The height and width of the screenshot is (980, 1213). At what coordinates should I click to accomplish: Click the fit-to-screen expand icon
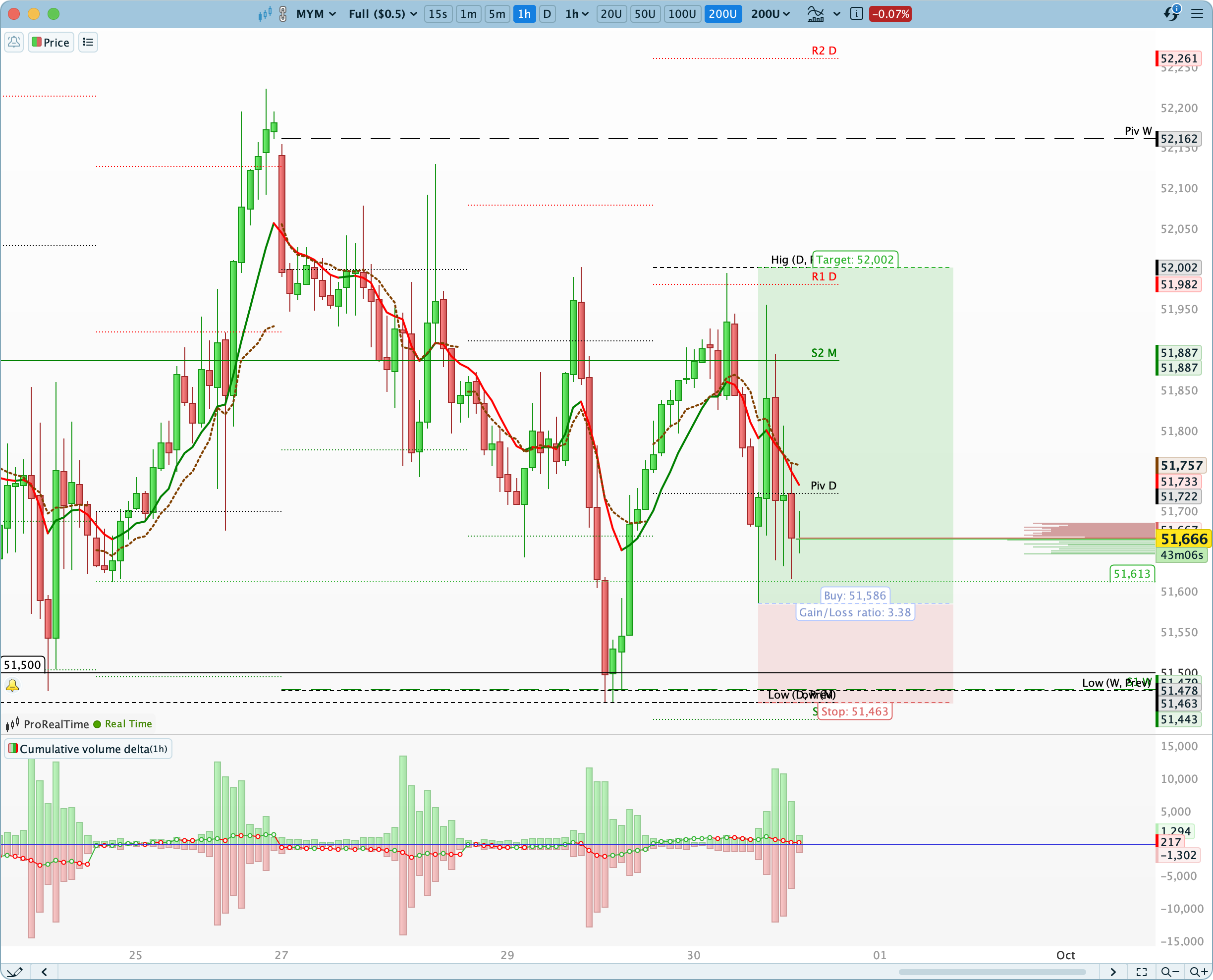point(1141,972)
